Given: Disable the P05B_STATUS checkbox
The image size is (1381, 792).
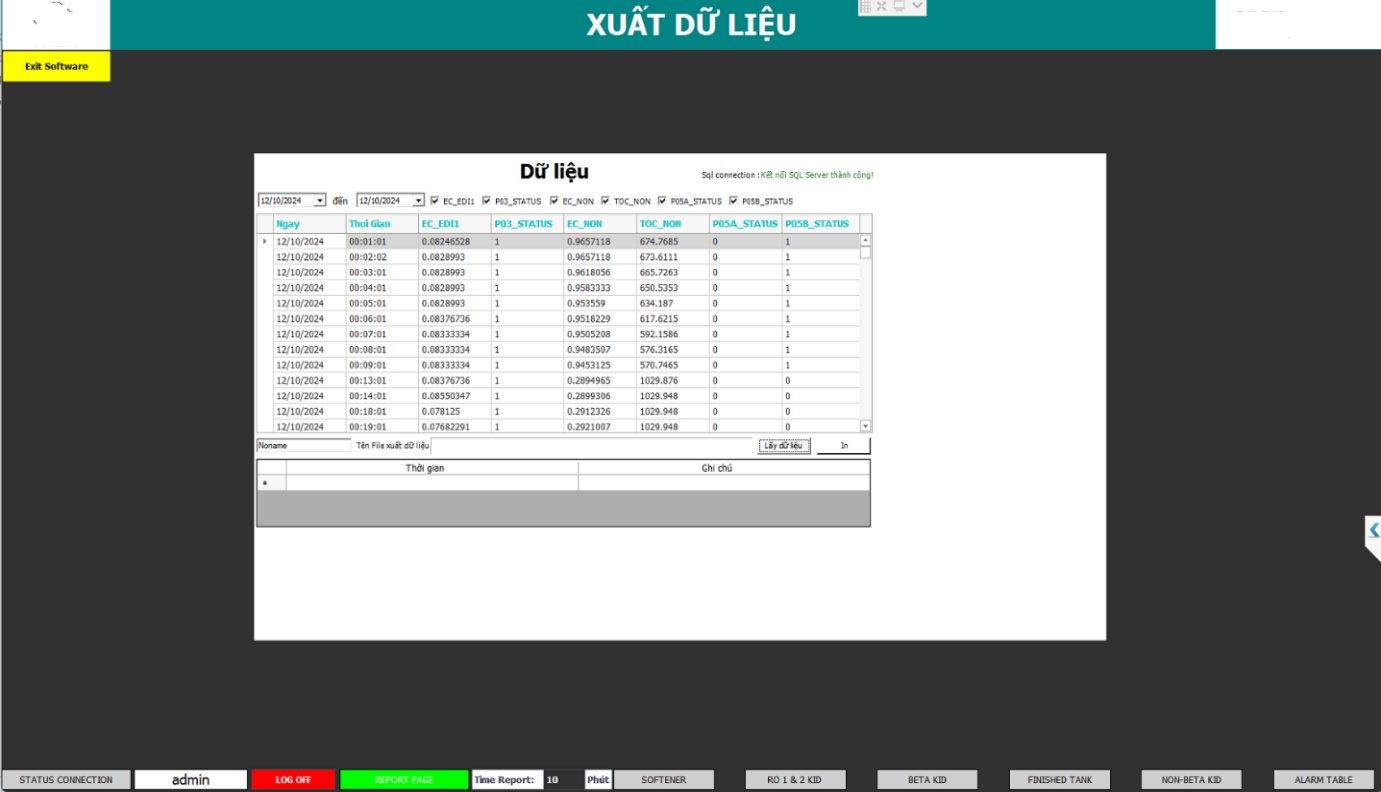Looking at the screenshot, I should click(x=733, y=201).
